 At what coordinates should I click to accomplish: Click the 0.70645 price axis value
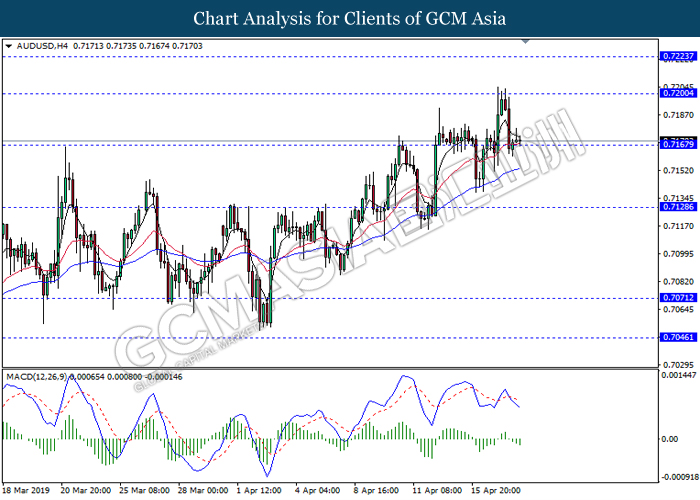[679, 309]
